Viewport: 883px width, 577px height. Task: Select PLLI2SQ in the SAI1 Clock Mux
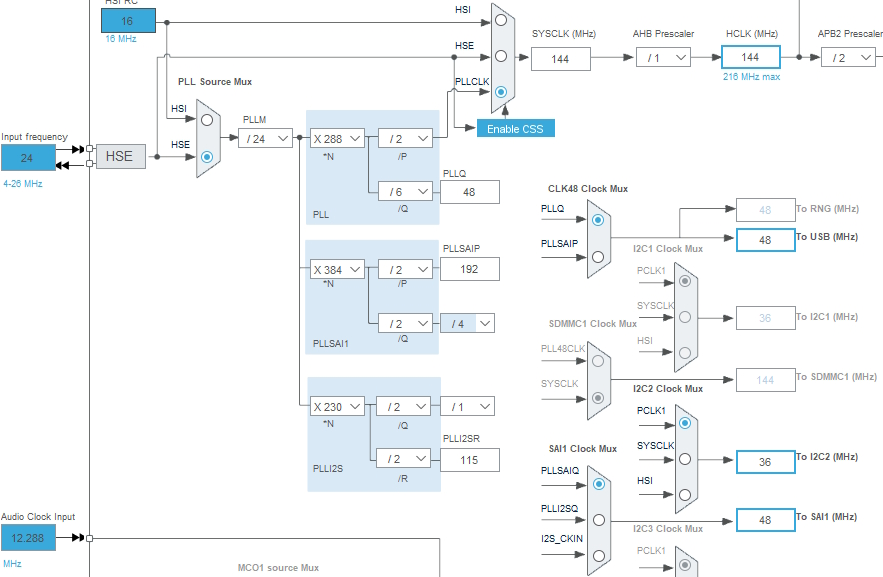[x=599, y=520]
